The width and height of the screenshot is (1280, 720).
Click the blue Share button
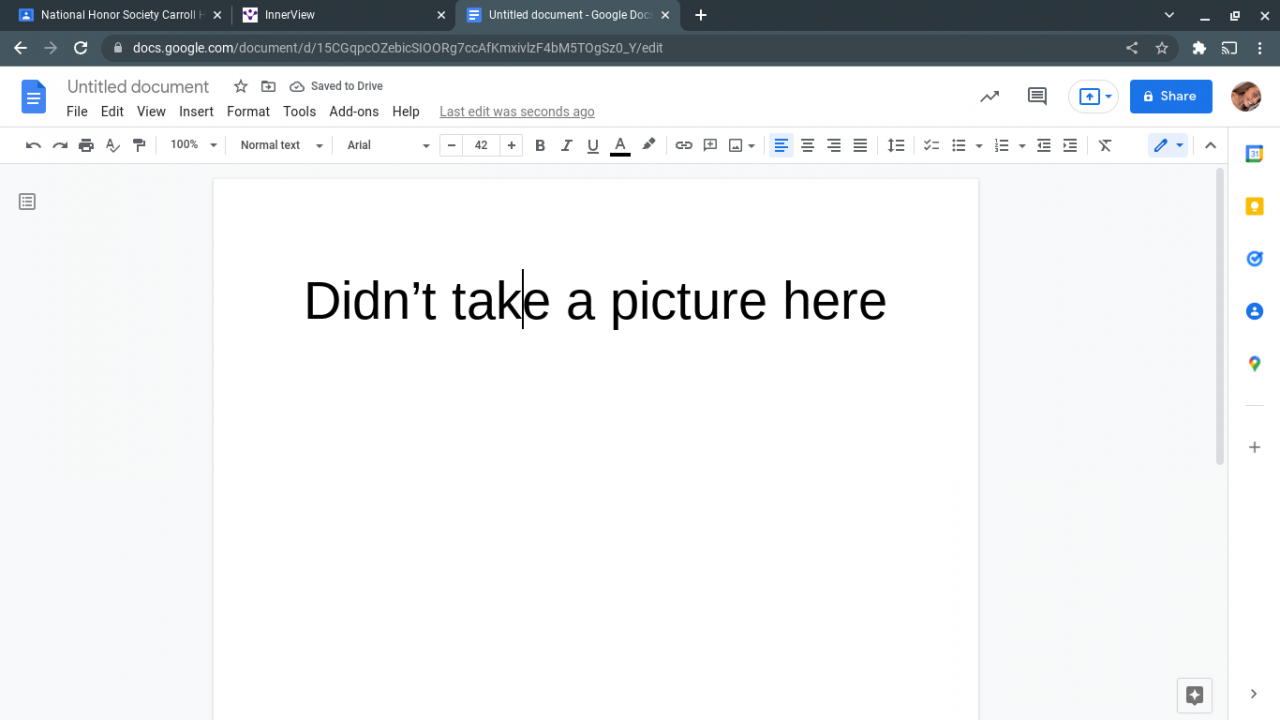(1170, 96)
